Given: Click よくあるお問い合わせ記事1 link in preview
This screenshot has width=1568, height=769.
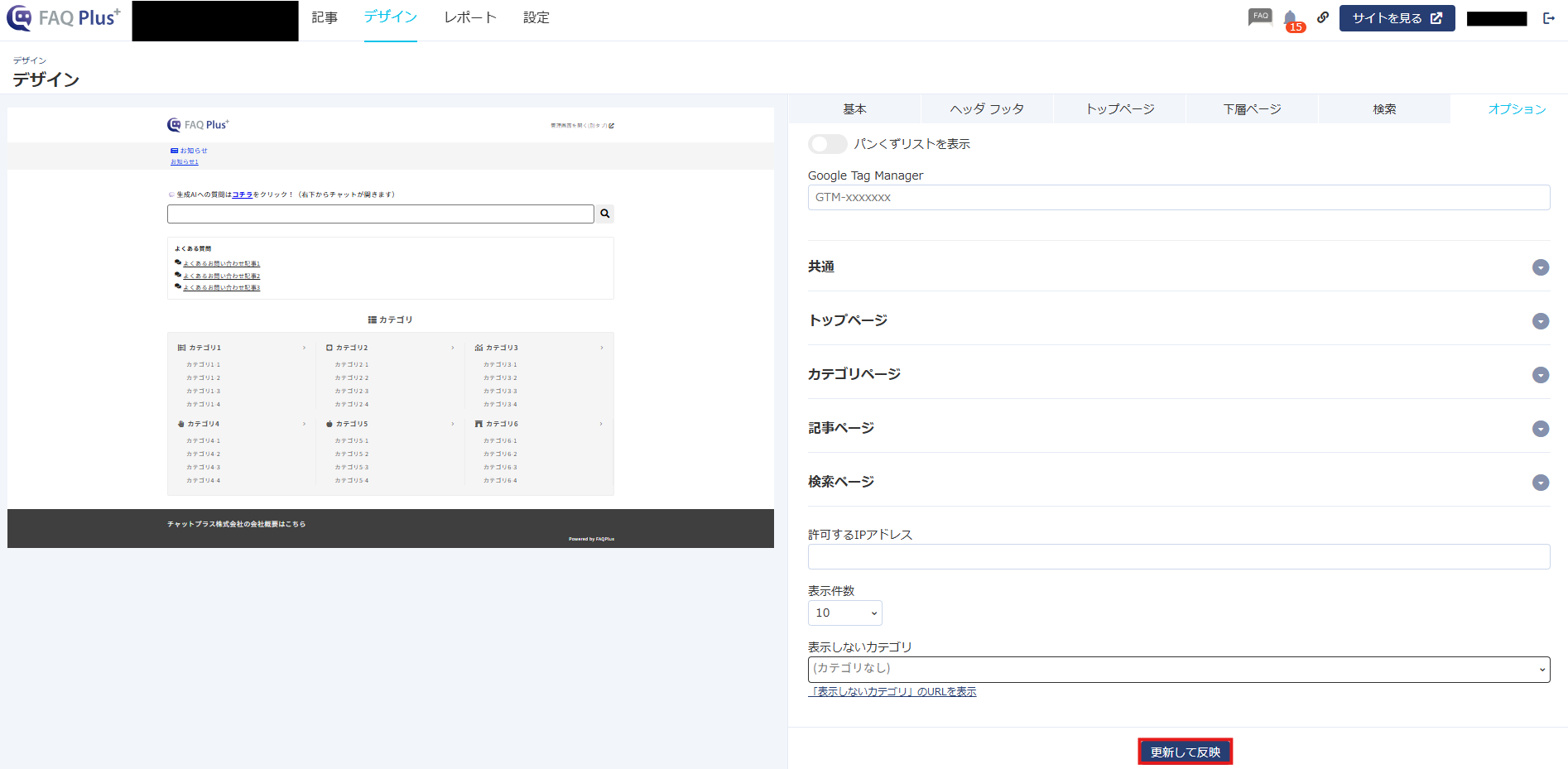Looking at the screenshot, I should (x=221, y=264).
